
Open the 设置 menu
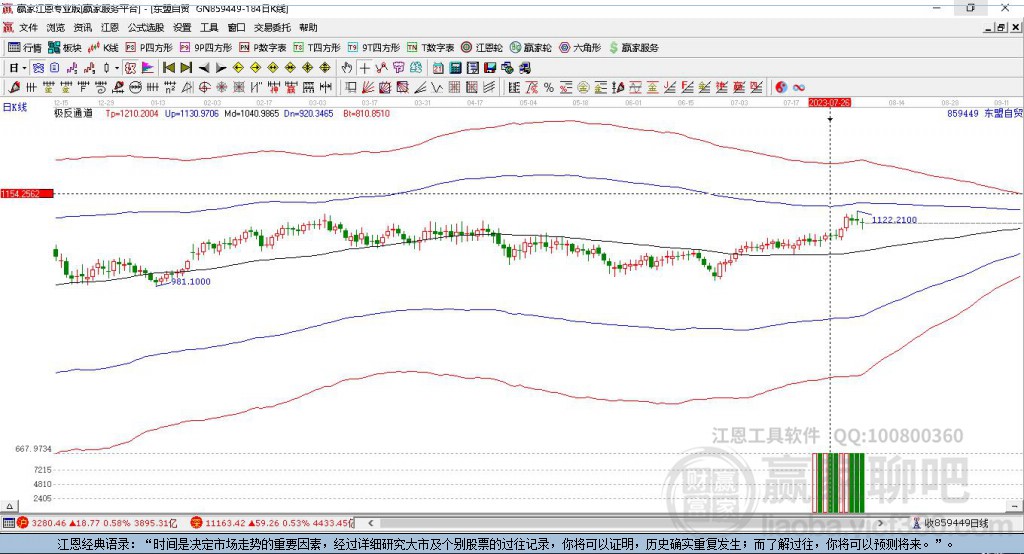(182, 27)
